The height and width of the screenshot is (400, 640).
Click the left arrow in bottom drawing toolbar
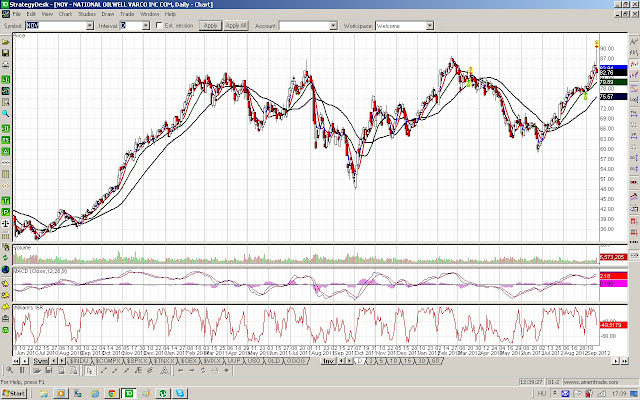[x=180, y=370]
